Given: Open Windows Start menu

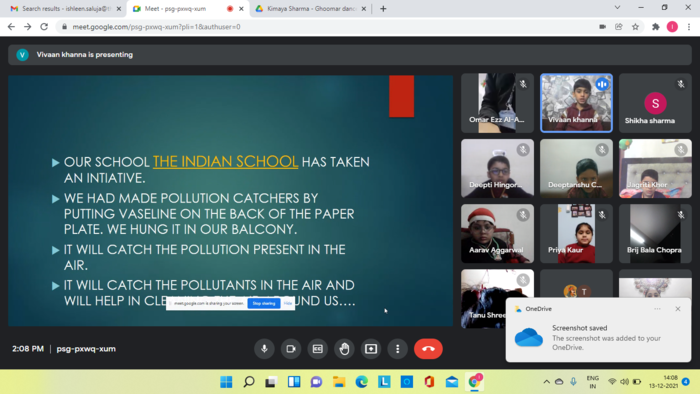Looking at the screenshot, I should click(226, 382).
